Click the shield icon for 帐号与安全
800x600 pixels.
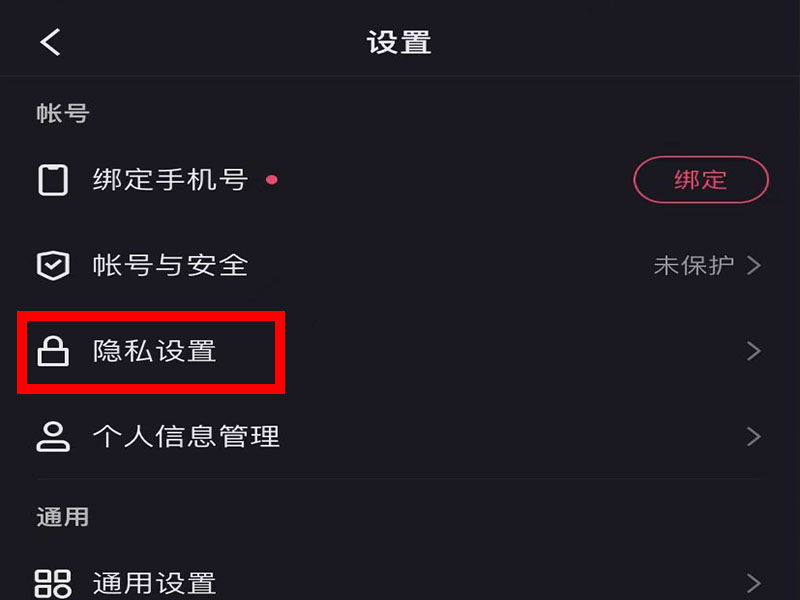click(x=53, y=265)
